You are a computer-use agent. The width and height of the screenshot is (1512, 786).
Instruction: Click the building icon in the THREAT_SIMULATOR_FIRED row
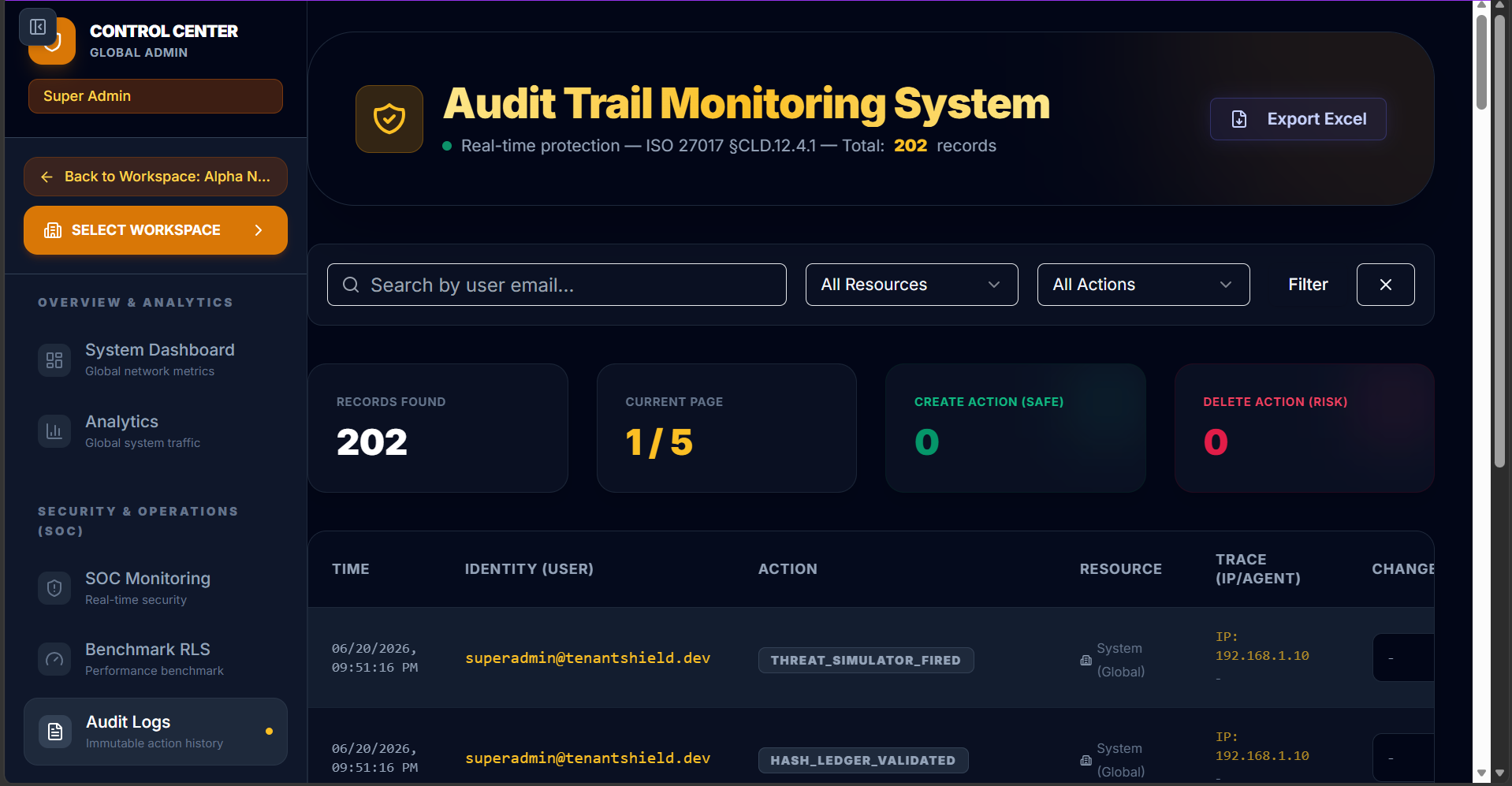[x=1086, y=661]
